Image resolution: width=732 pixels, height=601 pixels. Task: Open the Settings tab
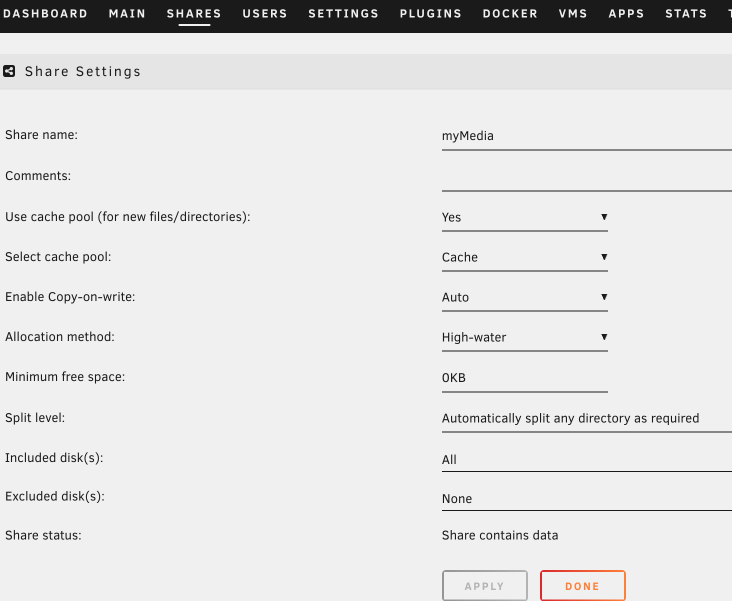[x=343, y=14]
